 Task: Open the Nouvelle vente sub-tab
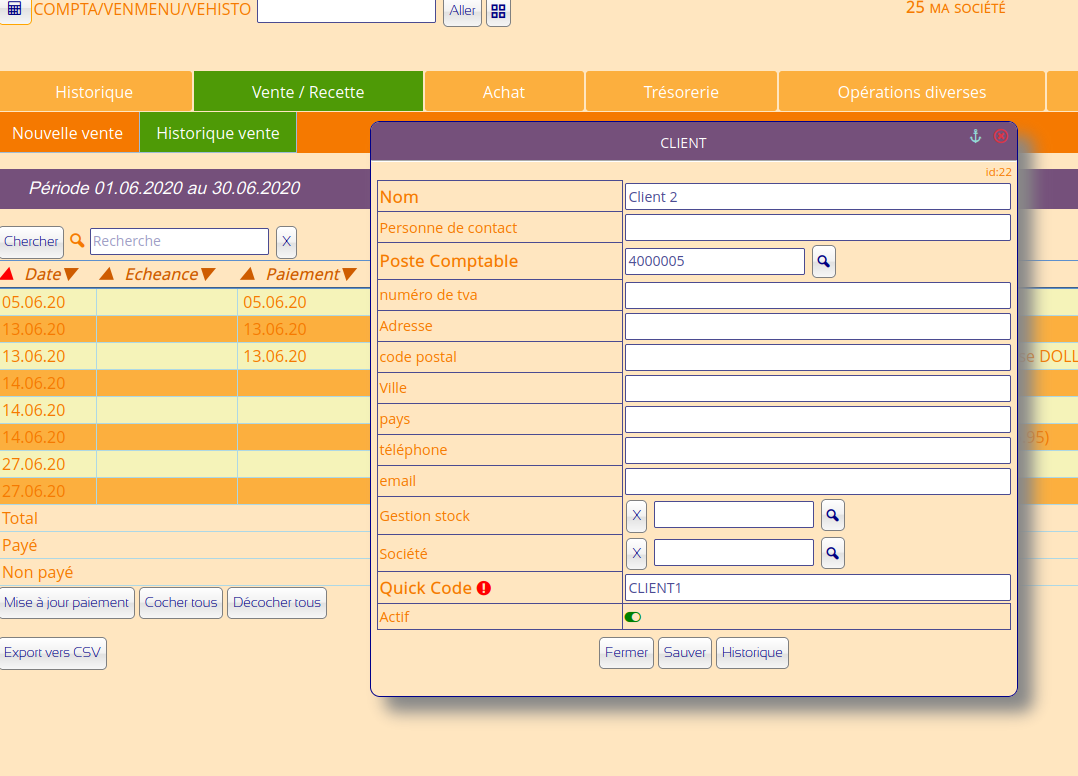point(68,133)
